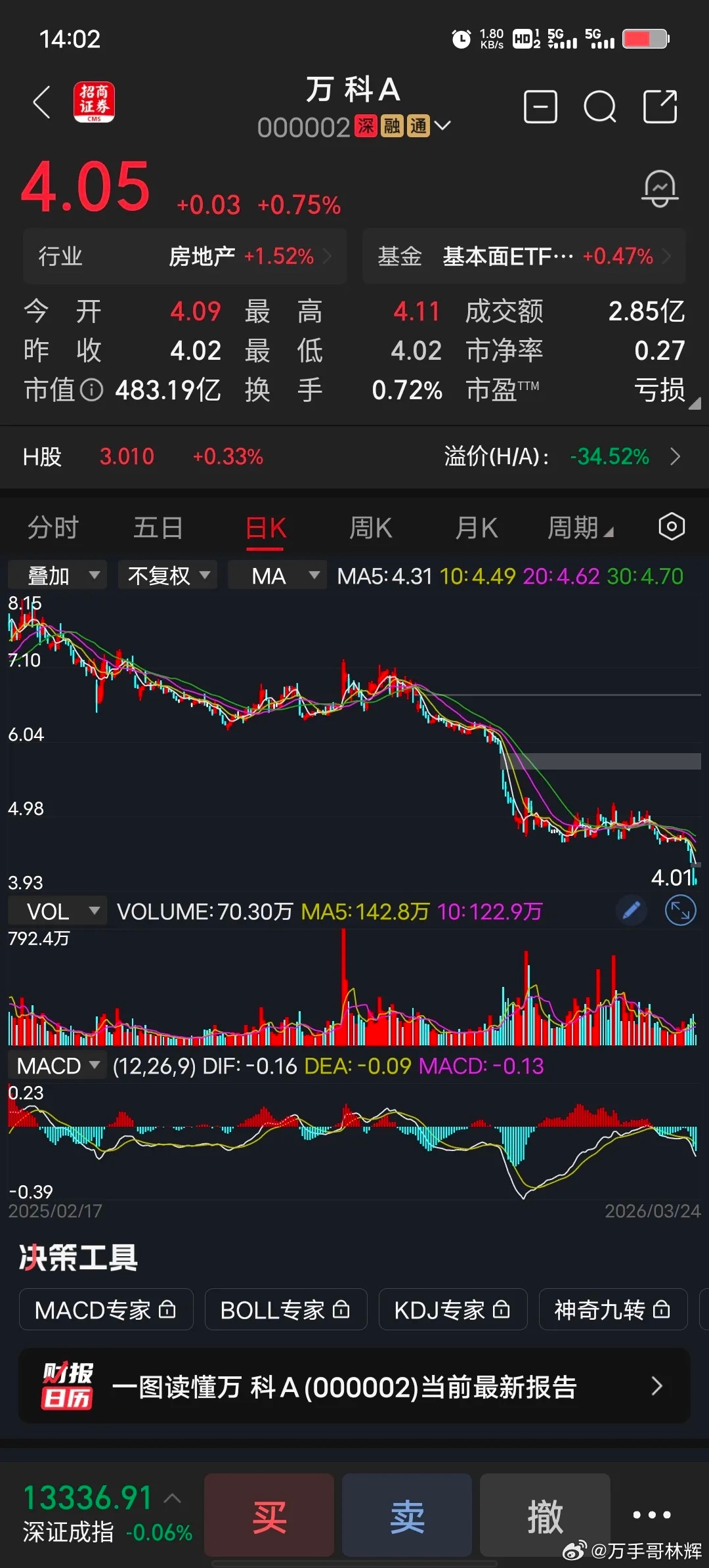Switch to the 五日 tab
This screenshot has height=1568, width=709.
point(158,527)
